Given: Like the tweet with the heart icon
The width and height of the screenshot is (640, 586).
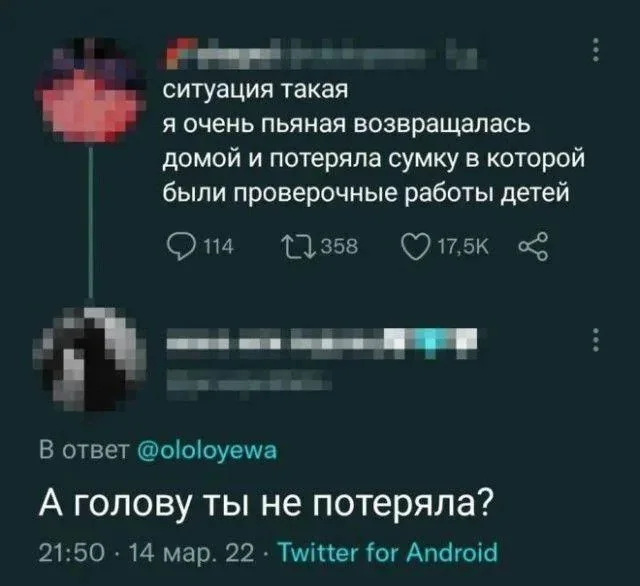Looking at the screenshot, I should (x=417, y=247).
